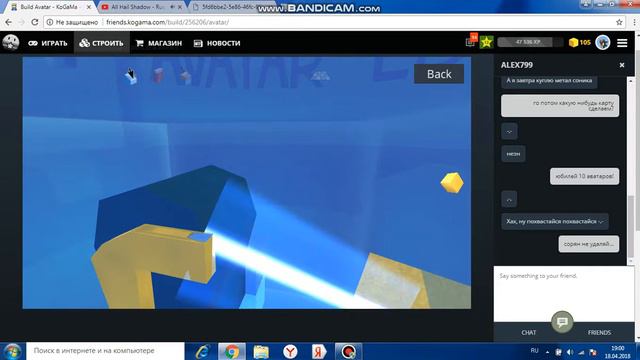The width and height of the screenshot is (640, 360).
Task: Switch to Build Avatar - KoGaMa browser tab
Action: 49,7
